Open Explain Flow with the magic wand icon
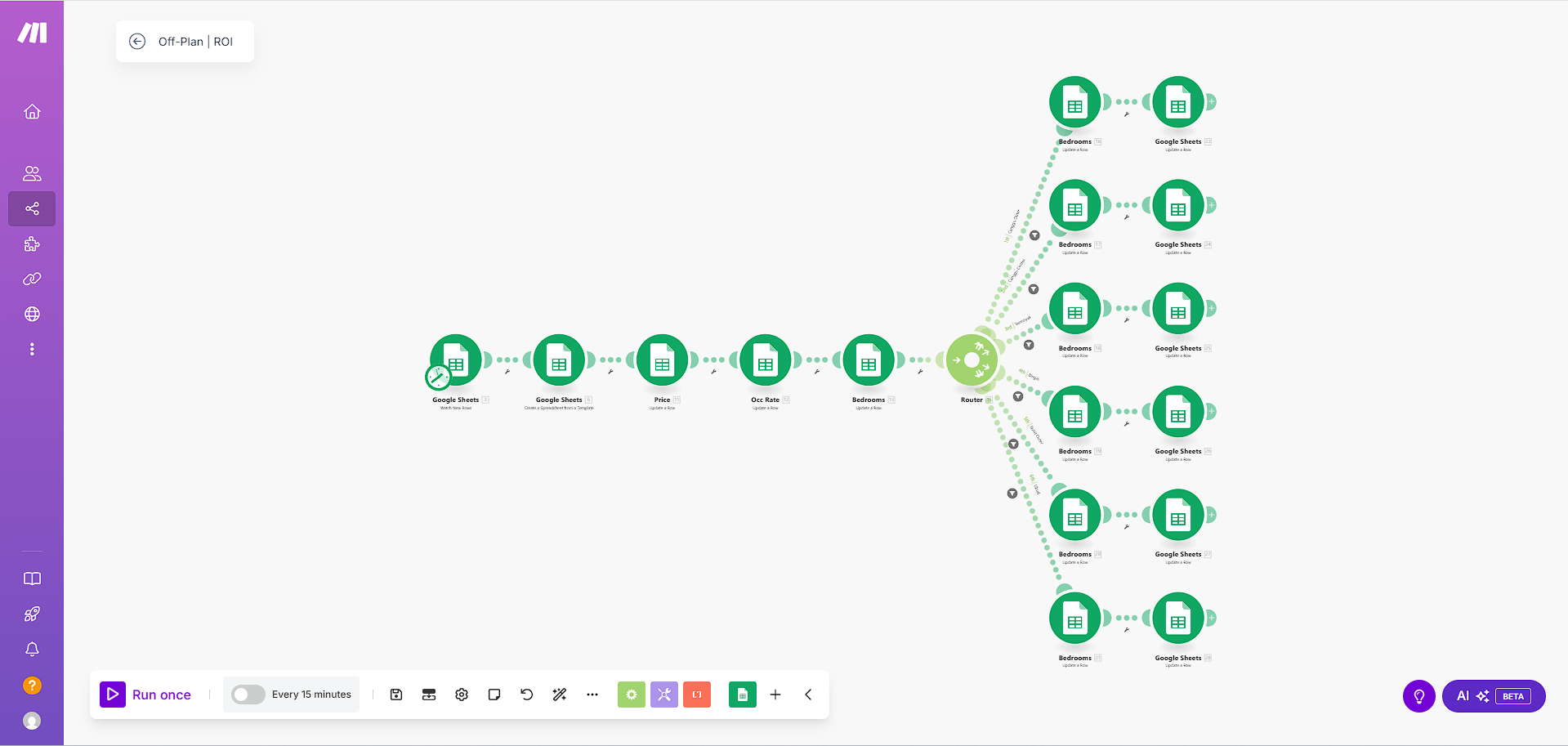Image resolution: width=1568 pixels, height=746 pixels. (x=560, y=695)
